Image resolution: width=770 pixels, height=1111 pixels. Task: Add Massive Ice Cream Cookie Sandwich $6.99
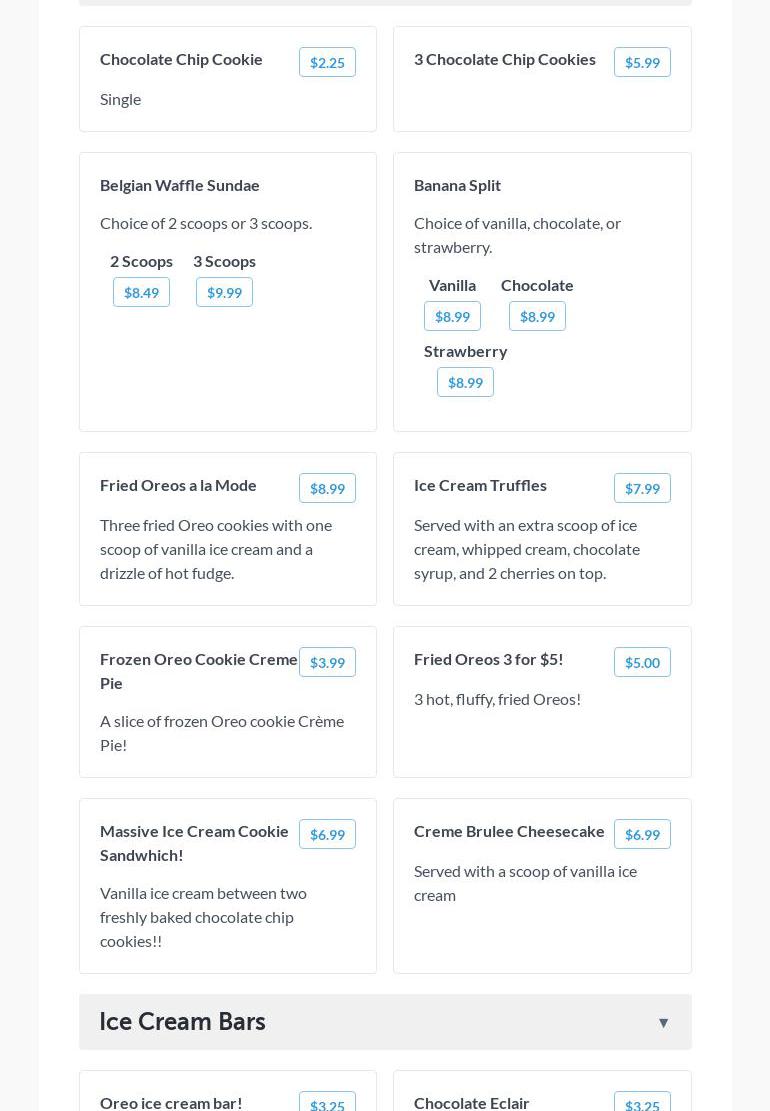pyautogui.click(x=327, y=834)
